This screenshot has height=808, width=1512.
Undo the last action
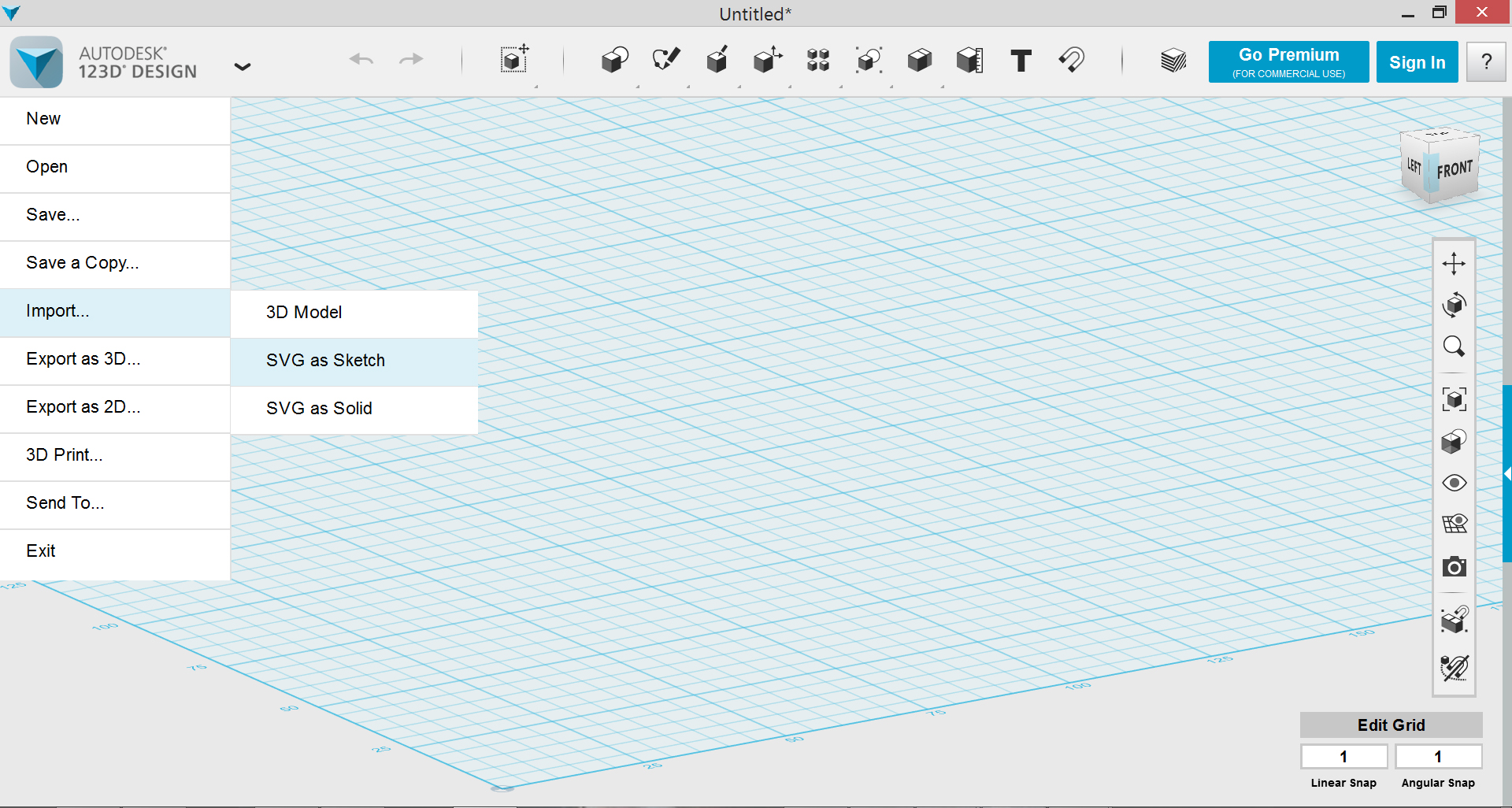click(x=361, y=60)
